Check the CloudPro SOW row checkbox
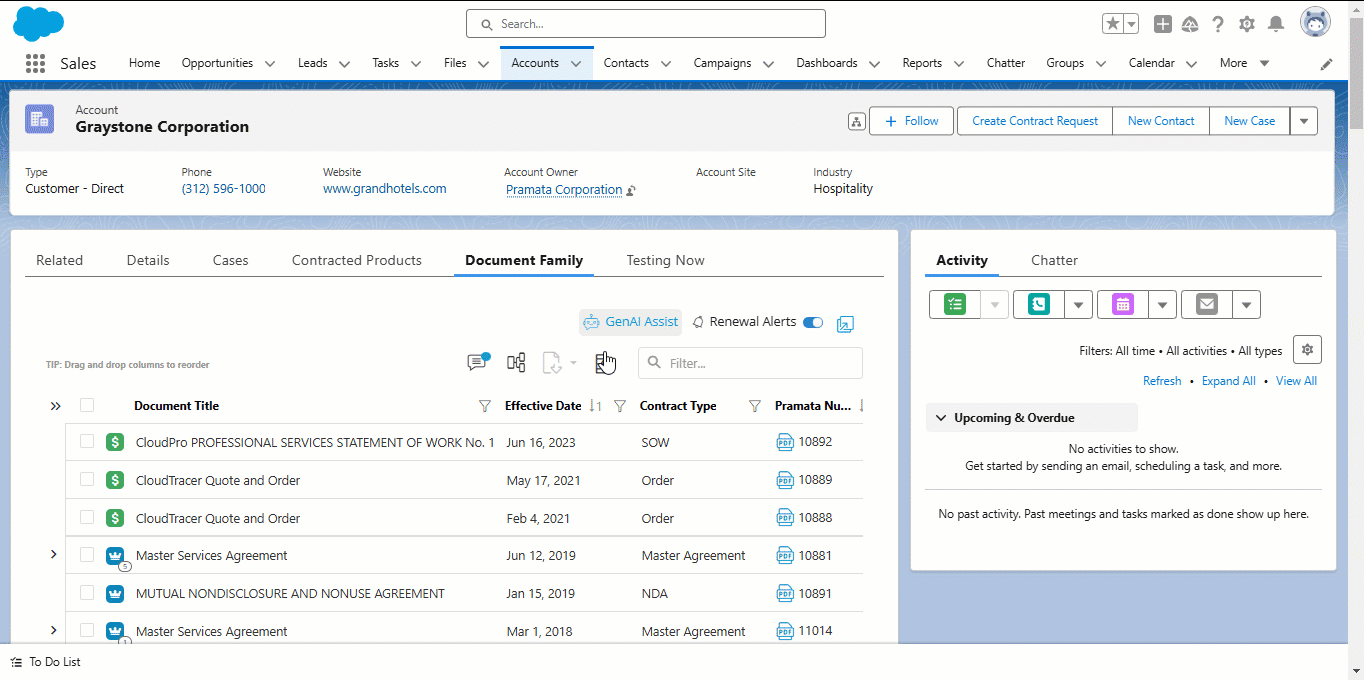Image resolution: width=1364 pixels, height=680 pixels. click(x=87, y=441)
